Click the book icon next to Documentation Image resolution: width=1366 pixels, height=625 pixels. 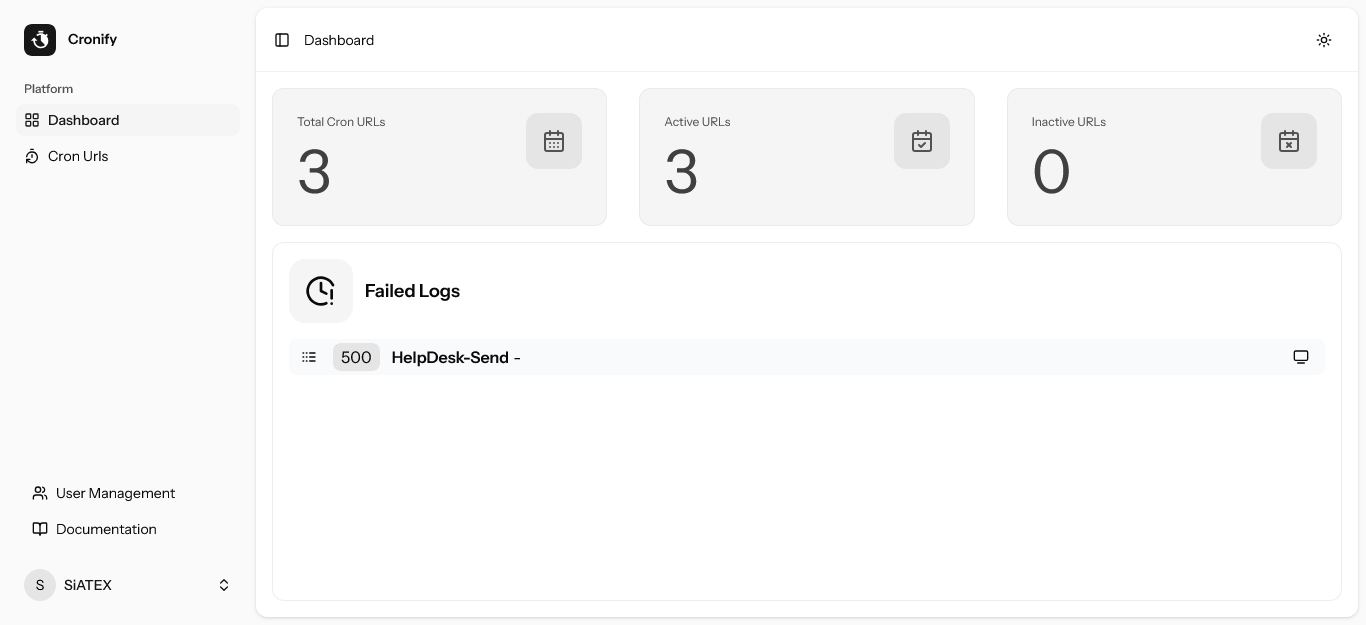40,529
